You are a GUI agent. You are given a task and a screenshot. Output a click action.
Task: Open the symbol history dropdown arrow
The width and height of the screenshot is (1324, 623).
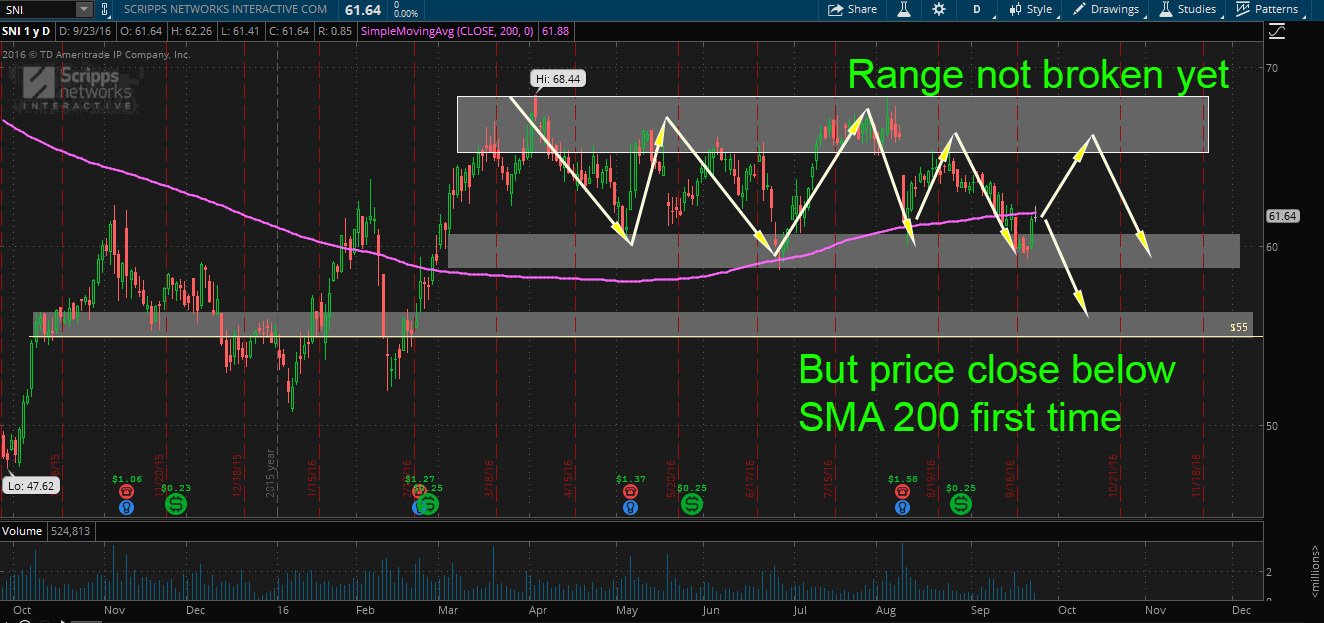pyautogui.click(x=83, y=9)
